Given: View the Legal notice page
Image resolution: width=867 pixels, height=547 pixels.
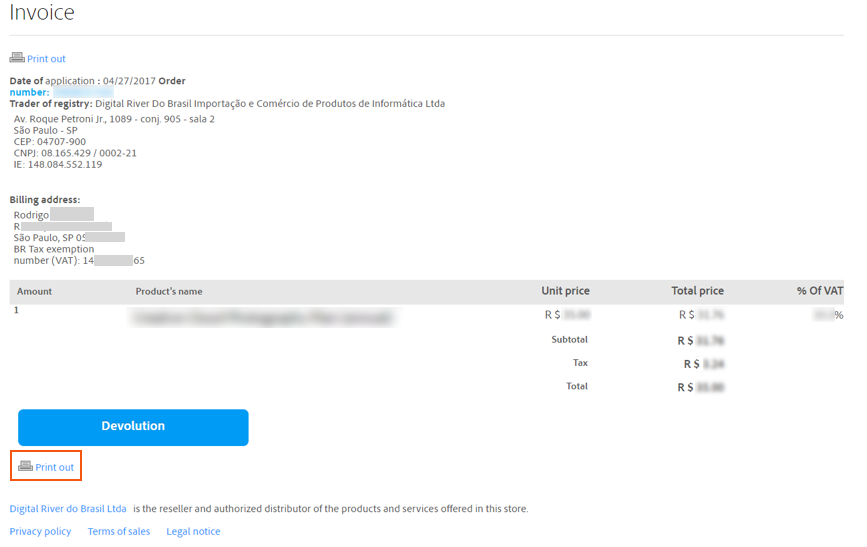Looking at the screenshot, I should coord(193,532).
